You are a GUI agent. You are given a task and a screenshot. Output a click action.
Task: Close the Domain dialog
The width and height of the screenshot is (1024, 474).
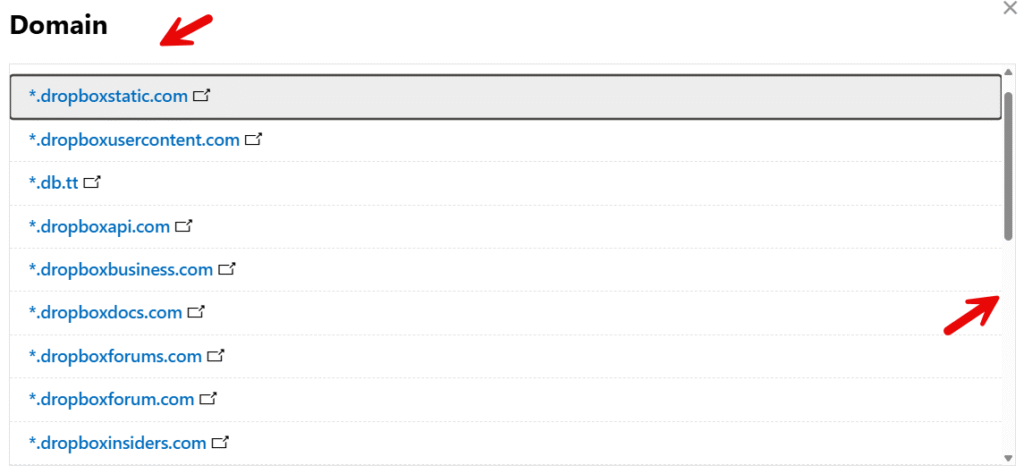tap(1010, 8)
